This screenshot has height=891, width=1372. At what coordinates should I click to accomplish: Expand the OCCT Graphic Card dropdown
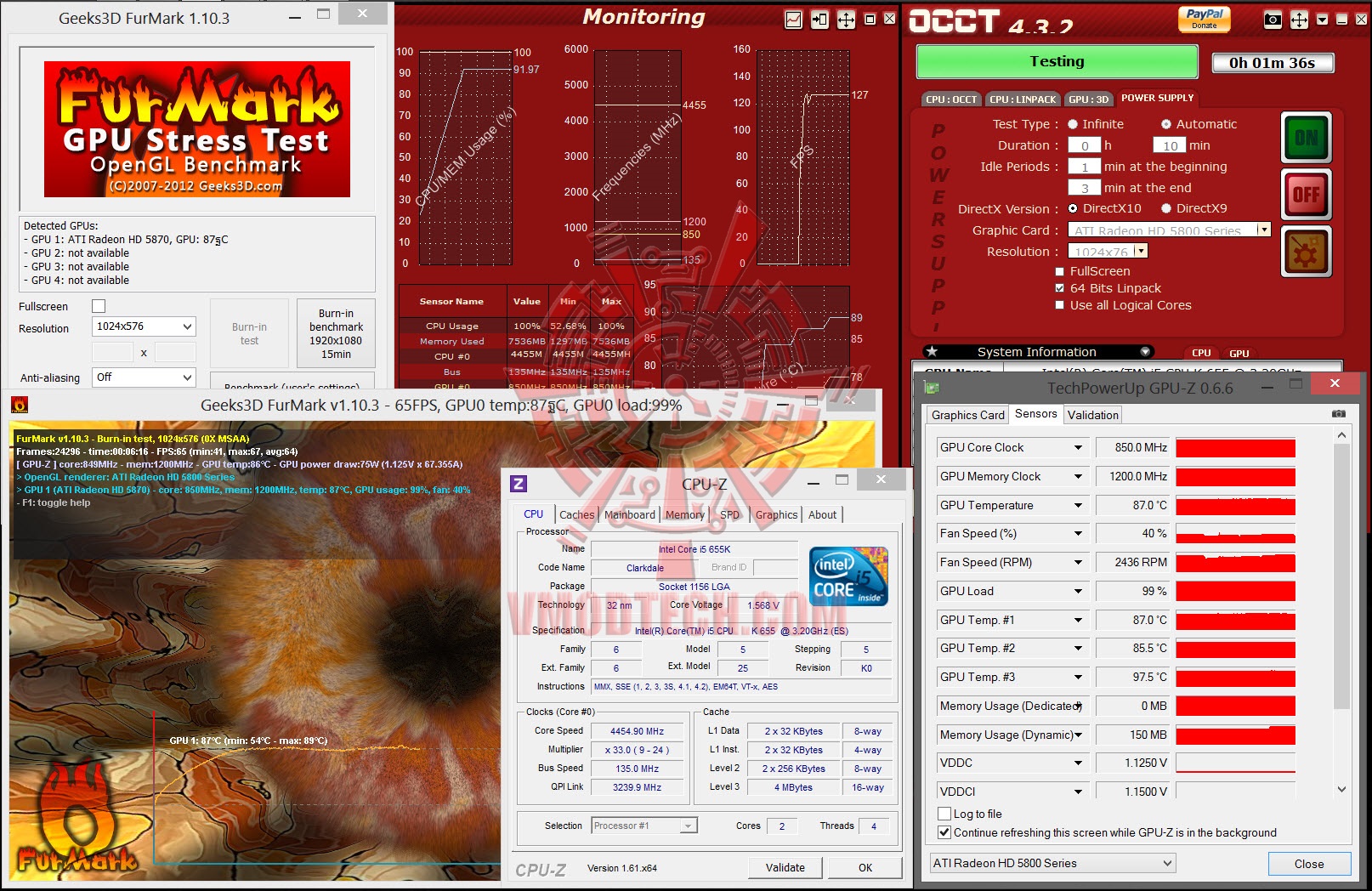[x=1263, y=230]
